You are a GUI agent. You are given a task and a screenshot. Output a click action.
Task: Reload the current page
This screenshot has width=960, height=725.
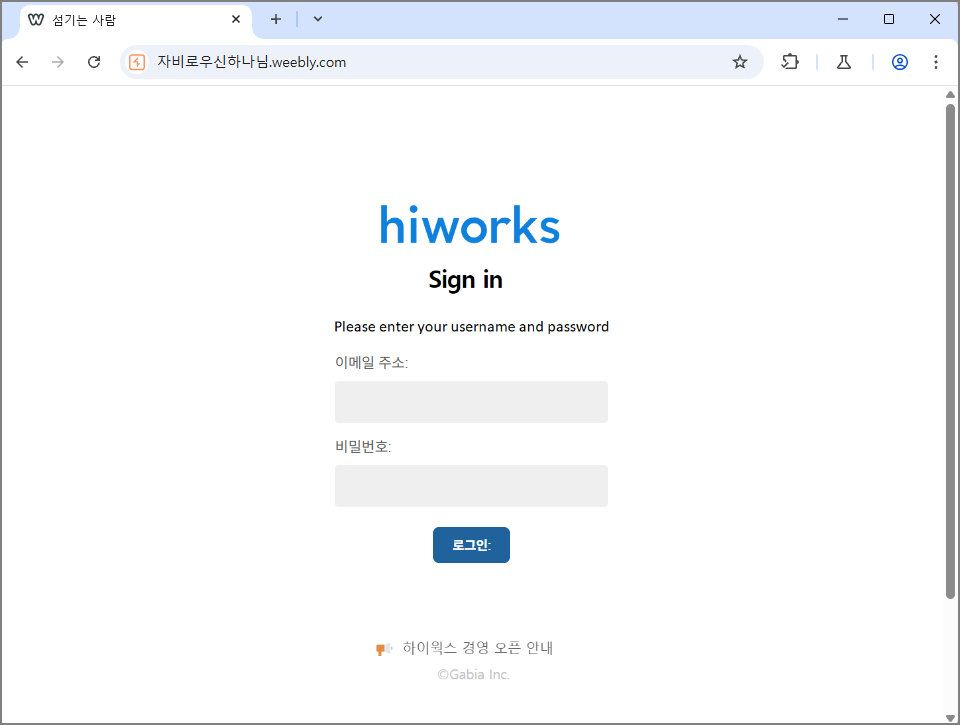[94, 62]
